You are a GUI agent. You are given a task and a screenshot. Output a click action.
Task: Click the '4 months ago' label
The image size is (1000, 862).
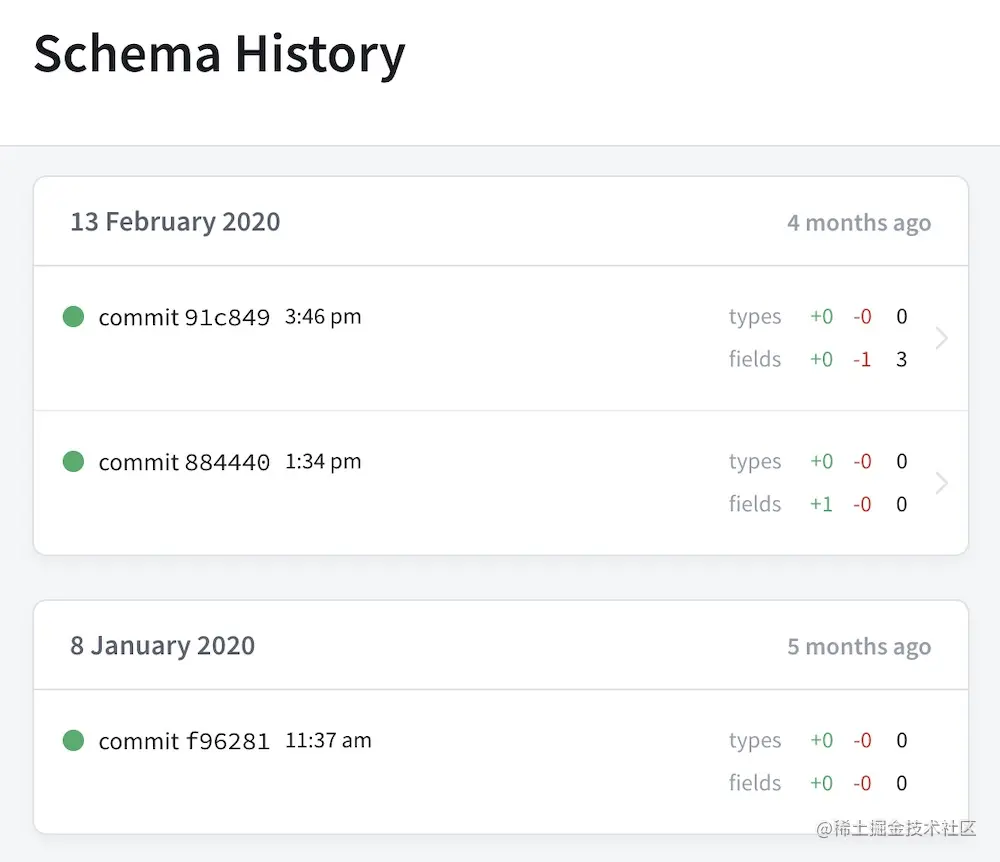coord(858,223)
